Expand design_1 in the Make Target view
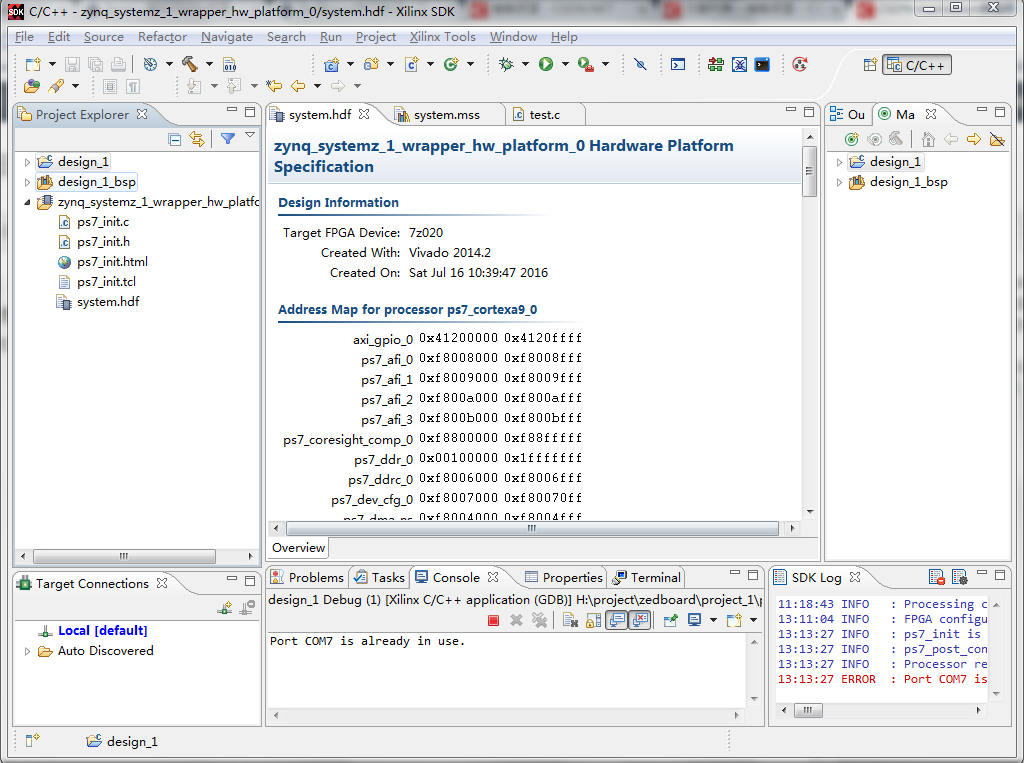 (x=839, y=161)
